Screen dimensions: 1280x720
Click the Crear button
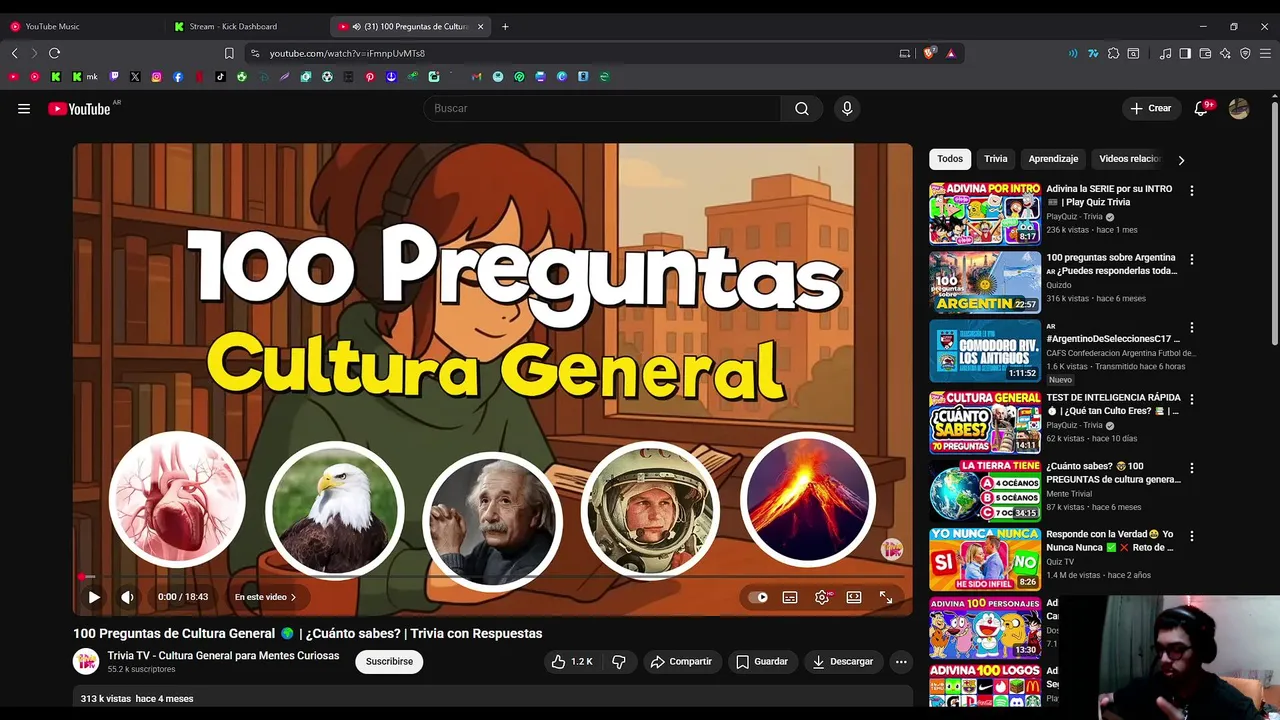click(1151, 108)
